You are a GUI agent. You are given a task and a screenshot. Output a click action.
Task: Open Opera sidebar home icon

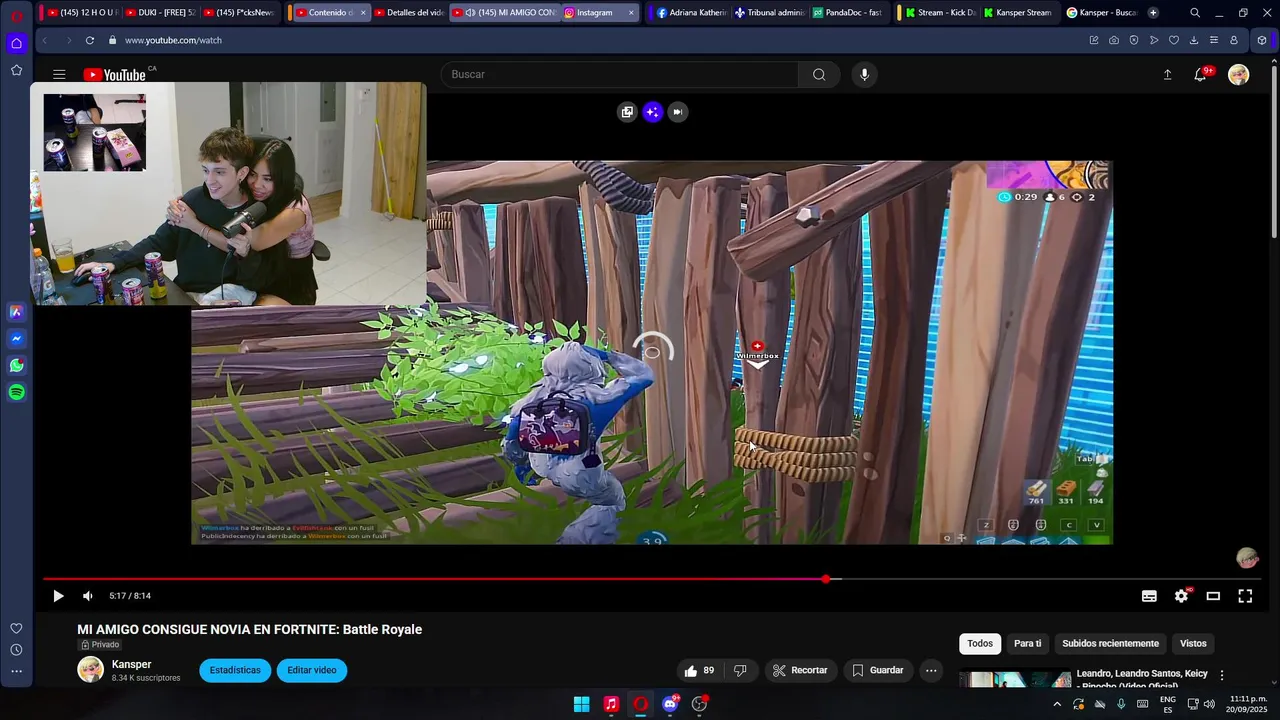[17, 43]
